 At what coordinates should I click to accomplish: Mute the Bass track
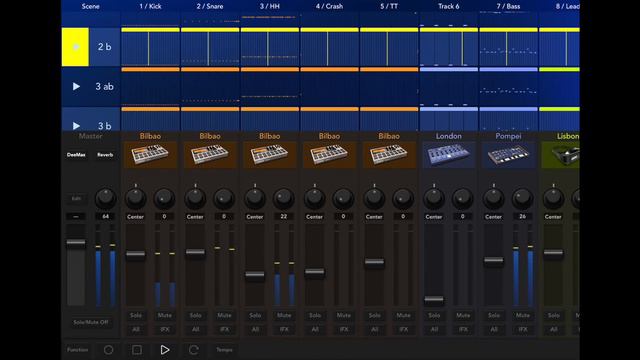[x=522, y=316]
